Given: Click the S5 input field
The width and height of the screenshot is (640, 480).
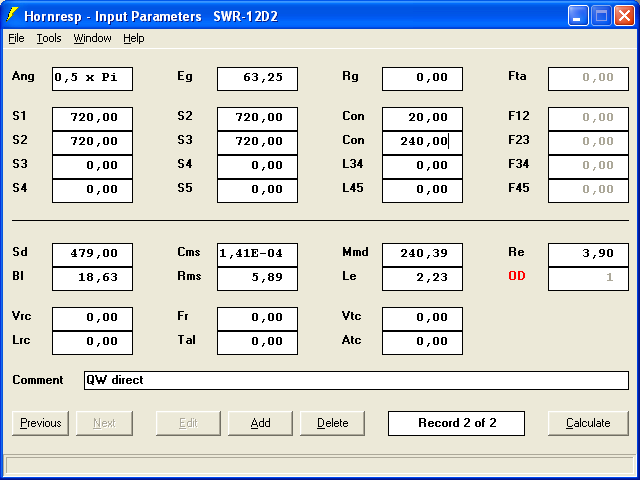Looking at the screenshot, I should click(x=258, y=191).
